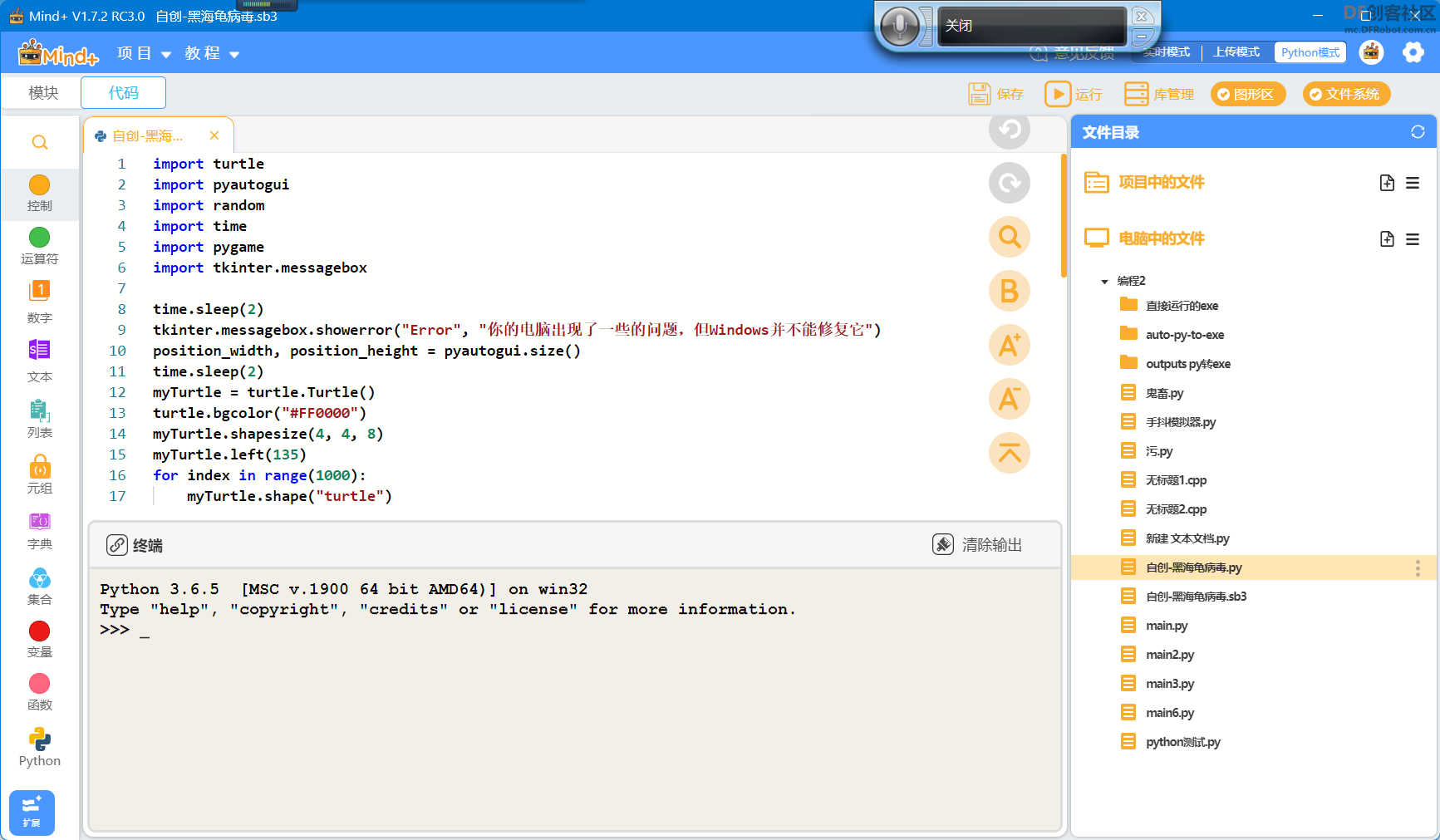The height and width of the screenshot is (840, 1440).
Task: Open menu of 电脑中的文件
Action: point(1413,239)
